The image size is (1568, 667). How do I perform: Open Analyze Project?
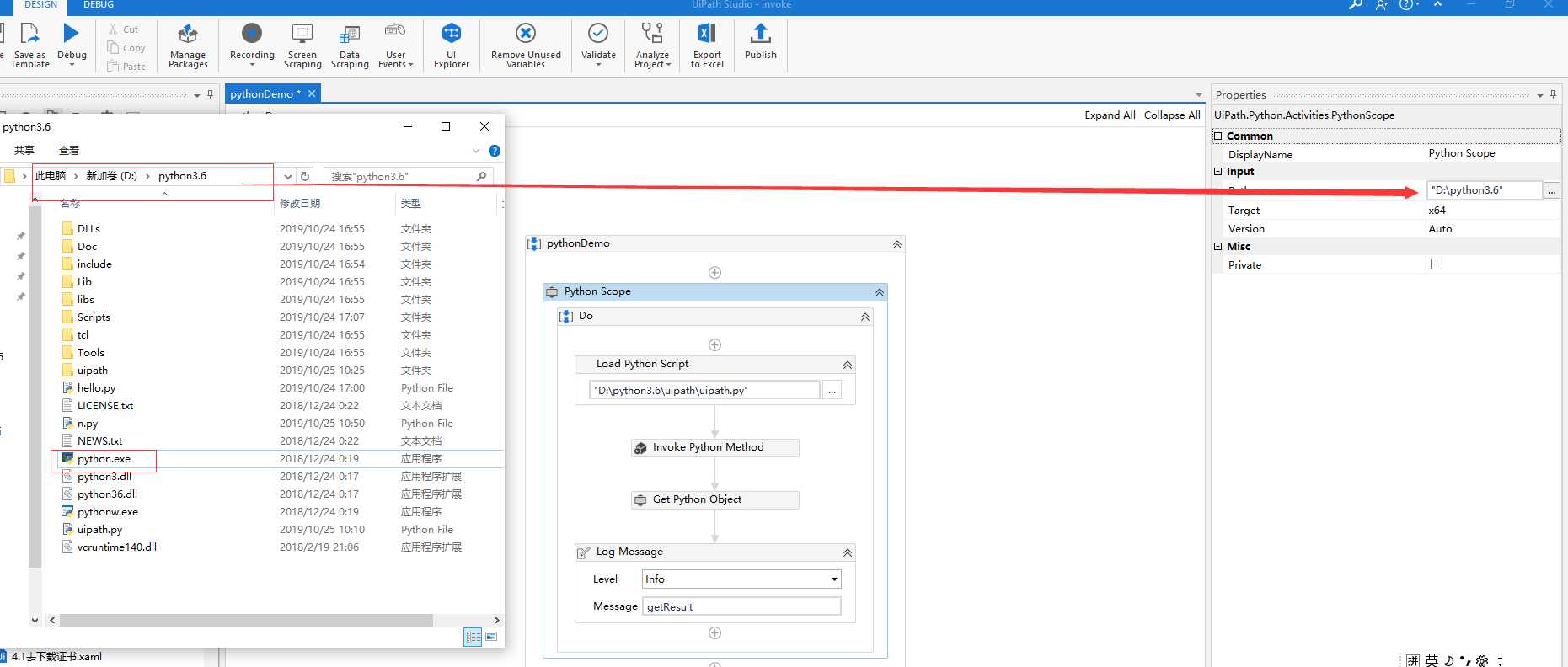[x=652, y=46]
